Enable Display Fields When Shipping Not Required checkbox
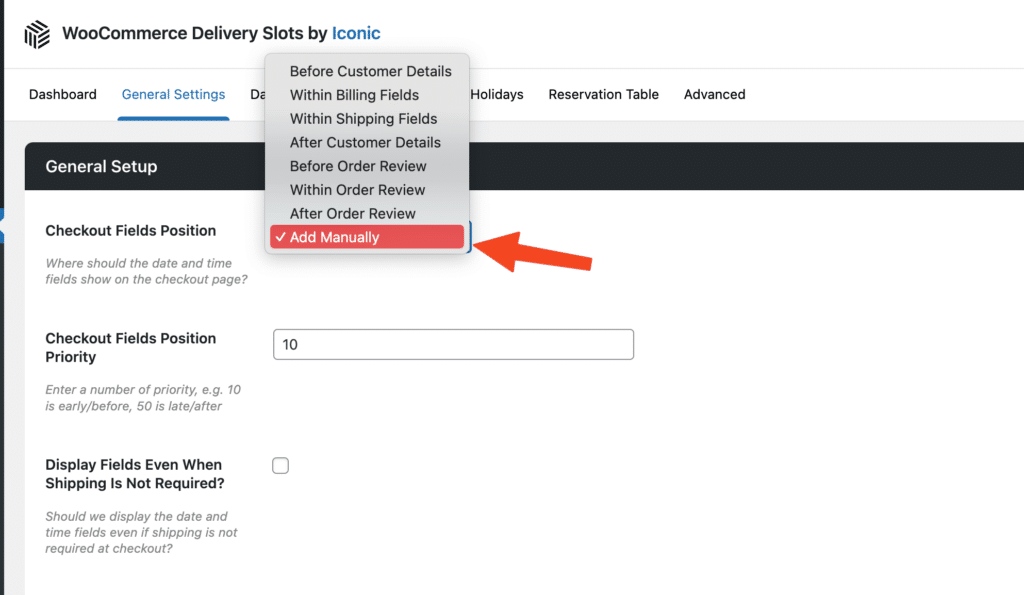The height and width of the screenshot is (595, 1024). pos(281,466)
